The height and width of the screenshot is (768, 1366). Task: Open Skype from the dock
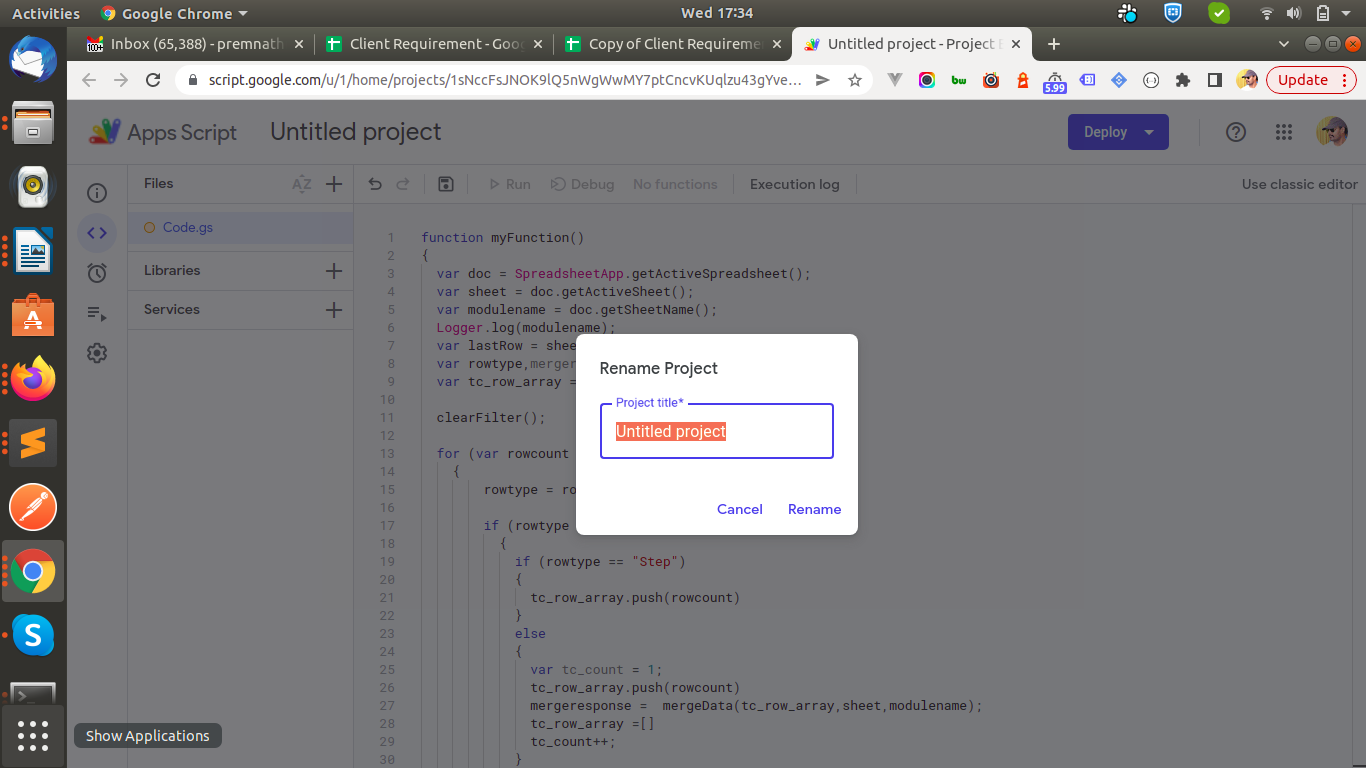(33, 635)
